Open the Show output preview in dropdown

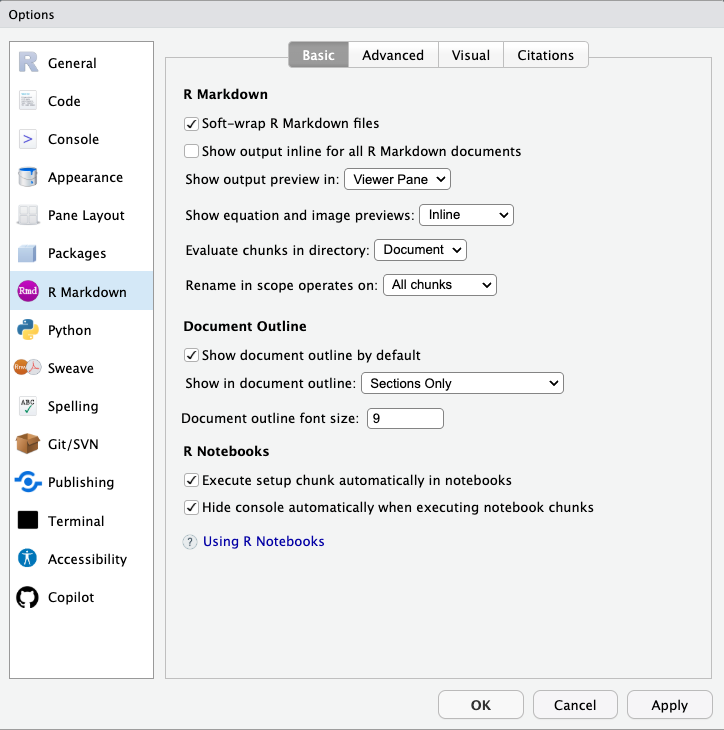coord(397,180)
